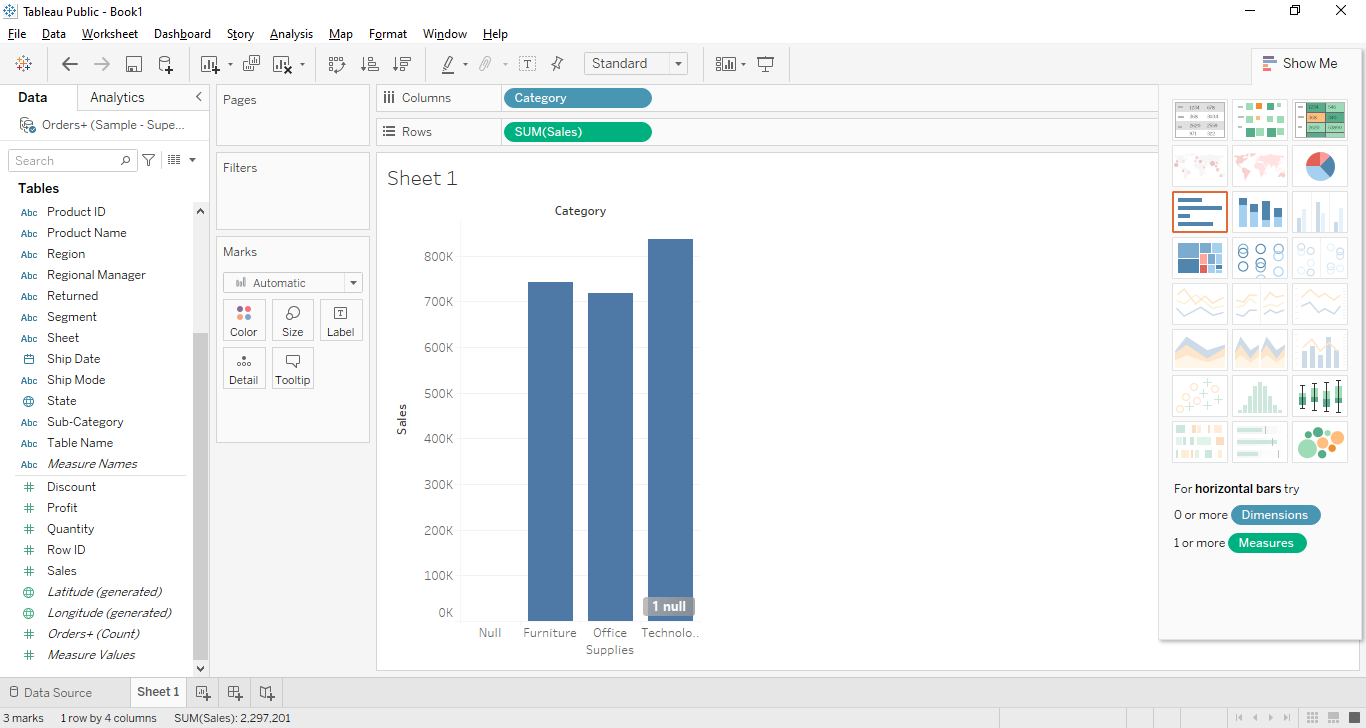Choose the pie chart in Show Me

pos(1320,166)
